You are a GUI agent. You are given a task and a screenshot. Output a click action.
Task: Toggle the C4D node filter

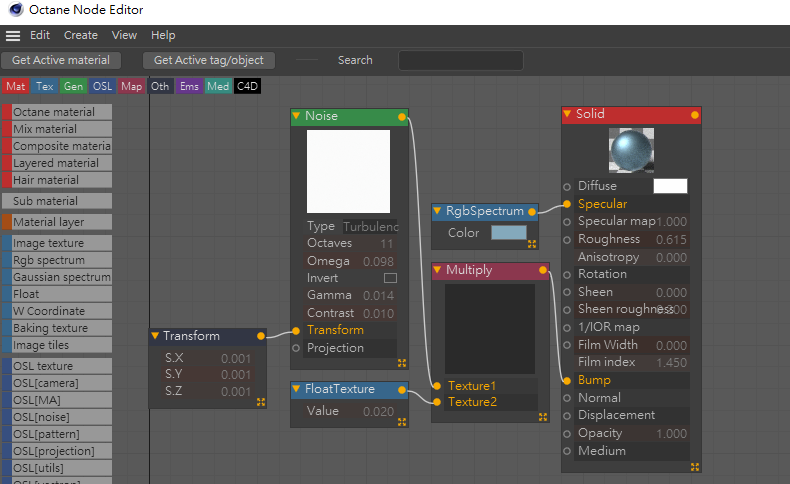(x=247, y=86)
